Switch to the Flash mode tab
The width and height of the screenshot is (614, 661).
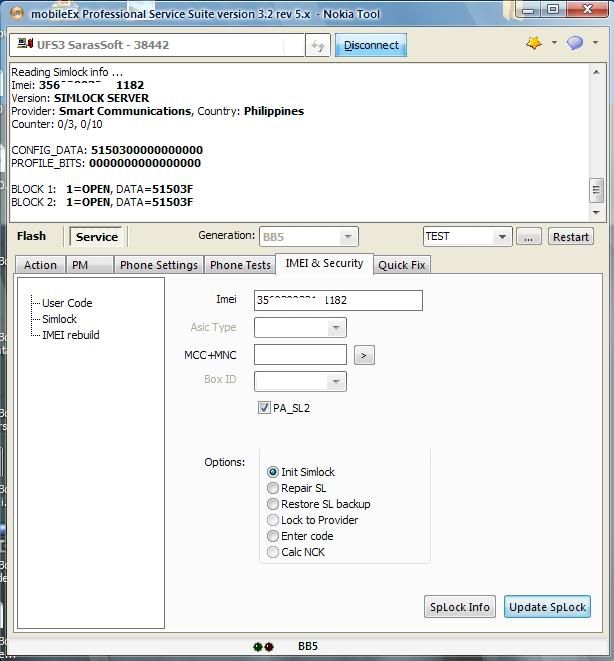pyautogui.click(x=32, y=236)
